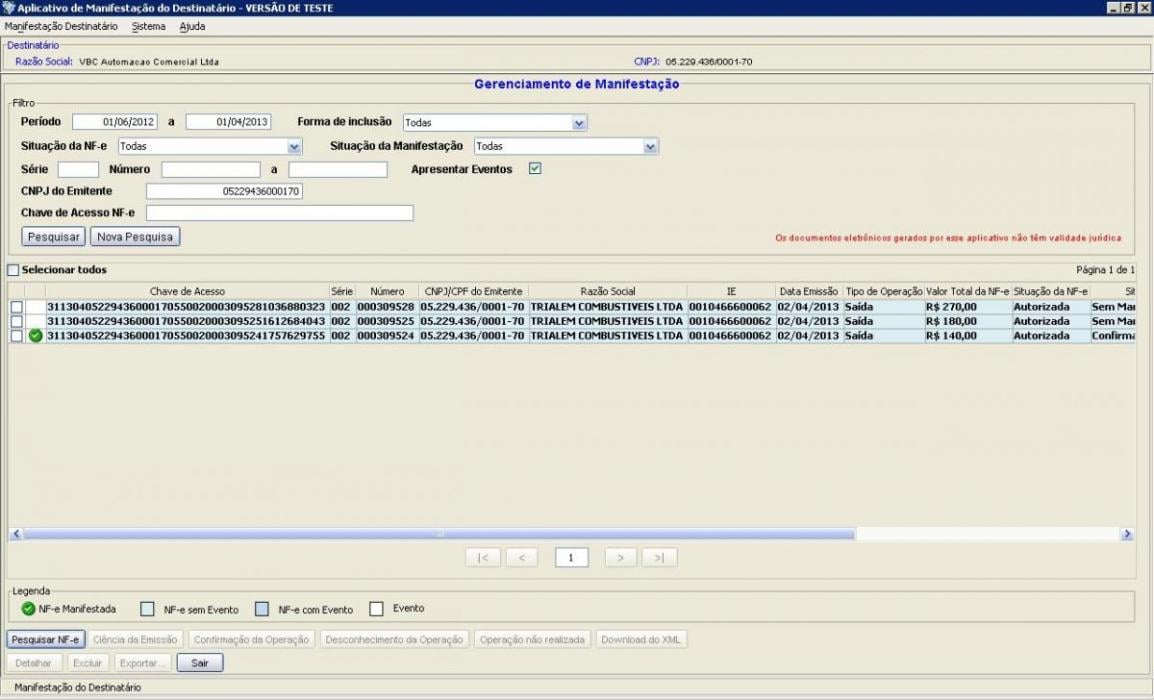1154x700 pixels.
Task: Check the Selecionar todos checkbox
Action: [x=13, y=270]
